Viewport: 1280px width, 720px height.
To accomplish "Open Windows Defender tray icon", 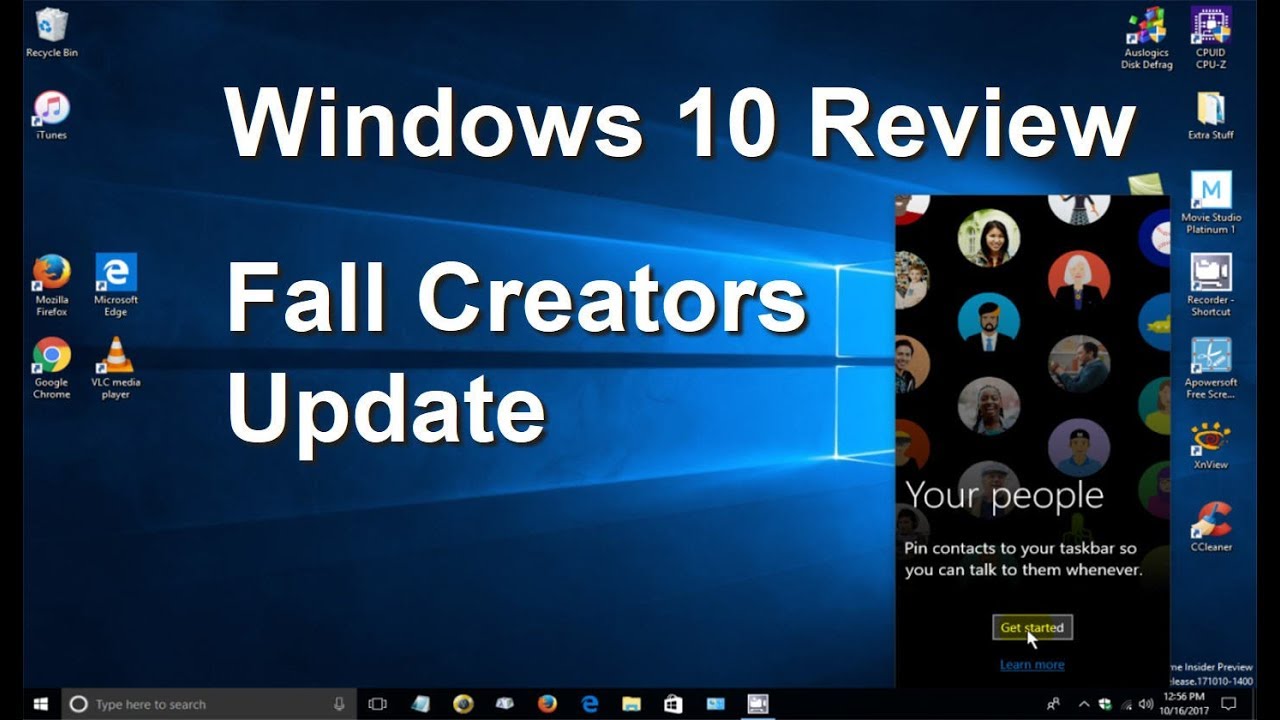I will click(x=1105, y=704).
